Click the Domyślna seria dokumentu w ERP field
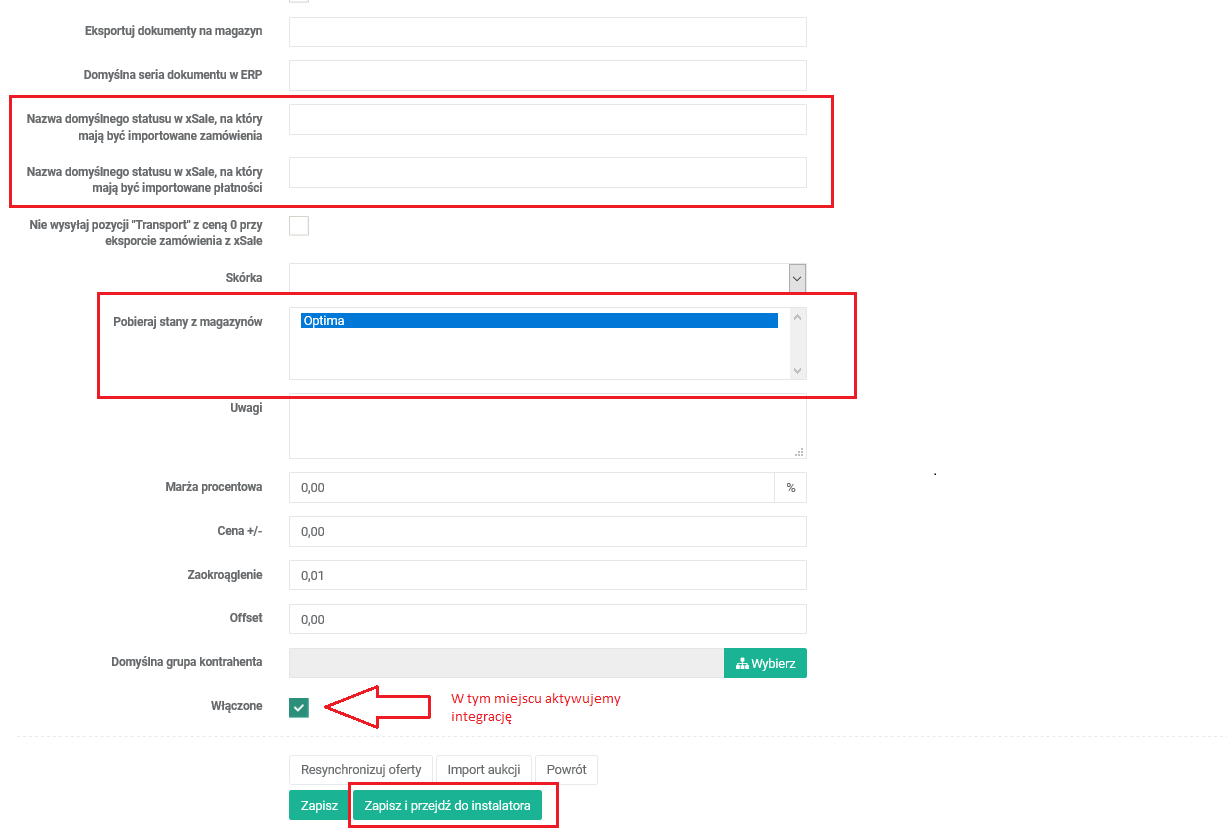This screenshot has width=1227, height=836. coord(547,75)
